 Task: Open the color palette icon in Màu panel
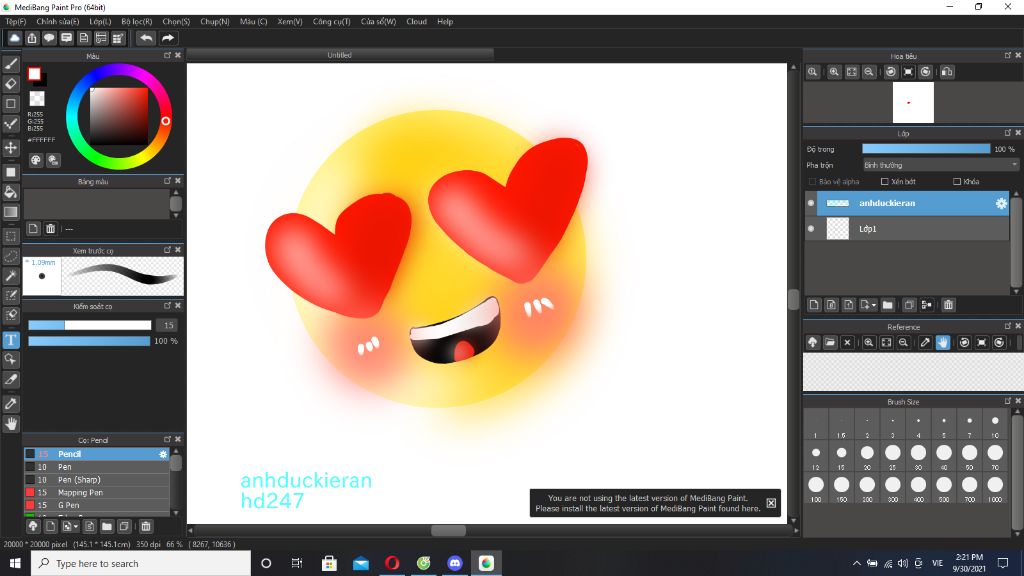pyautogui.click(x=36, y=160)
